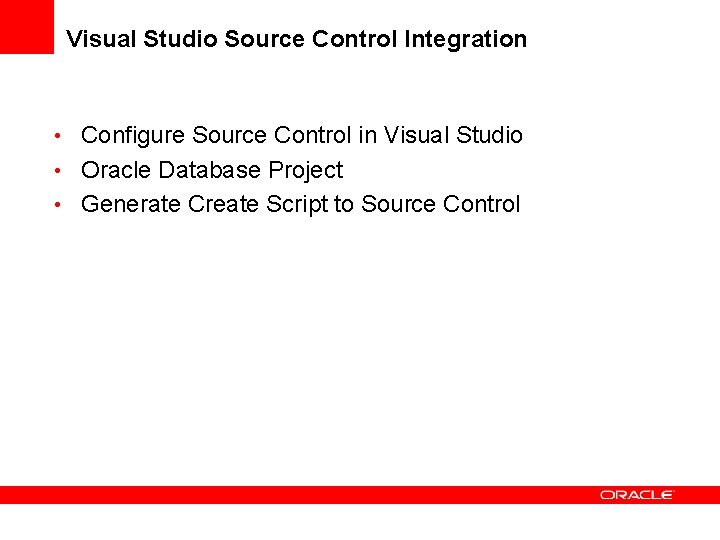Click the bullet dot before Oracle Database Project
This screenshot has height=540, width=720.
[x=60, y=170]
